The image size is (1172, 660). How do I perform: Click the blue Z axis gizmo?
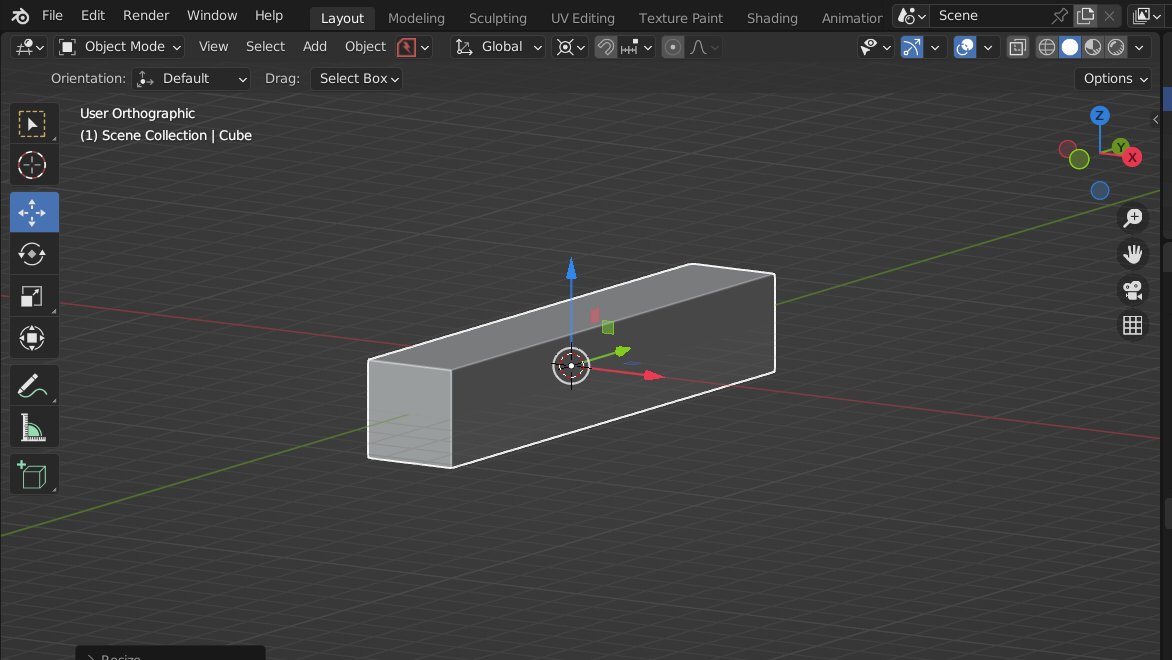click(1099, 115)
